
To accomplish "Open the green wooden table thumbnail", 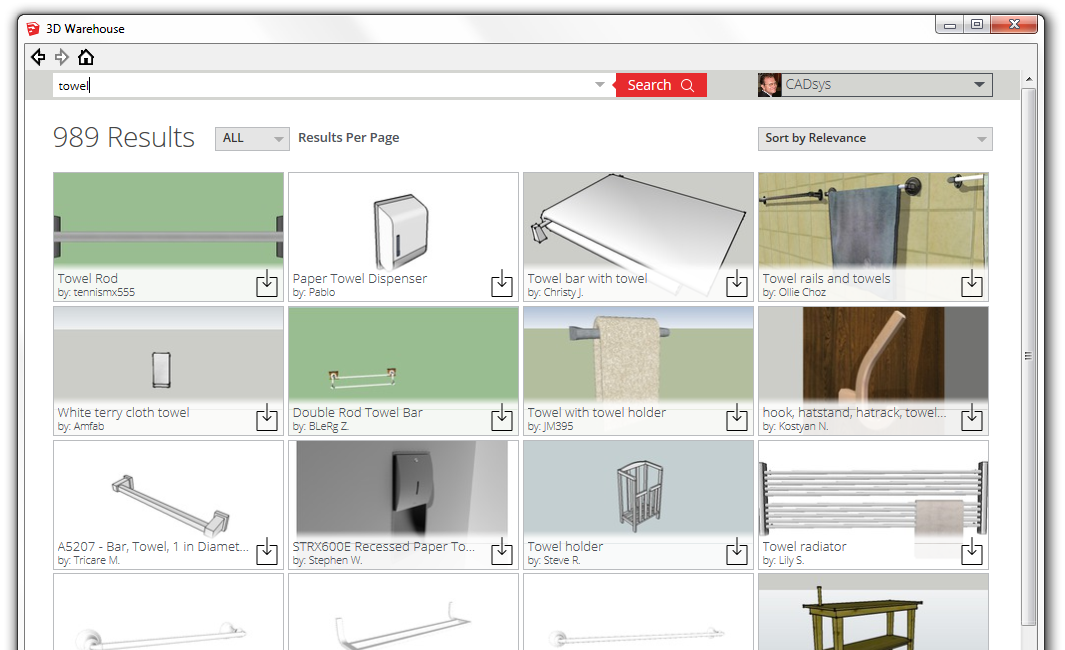I will tap(873, 612).
